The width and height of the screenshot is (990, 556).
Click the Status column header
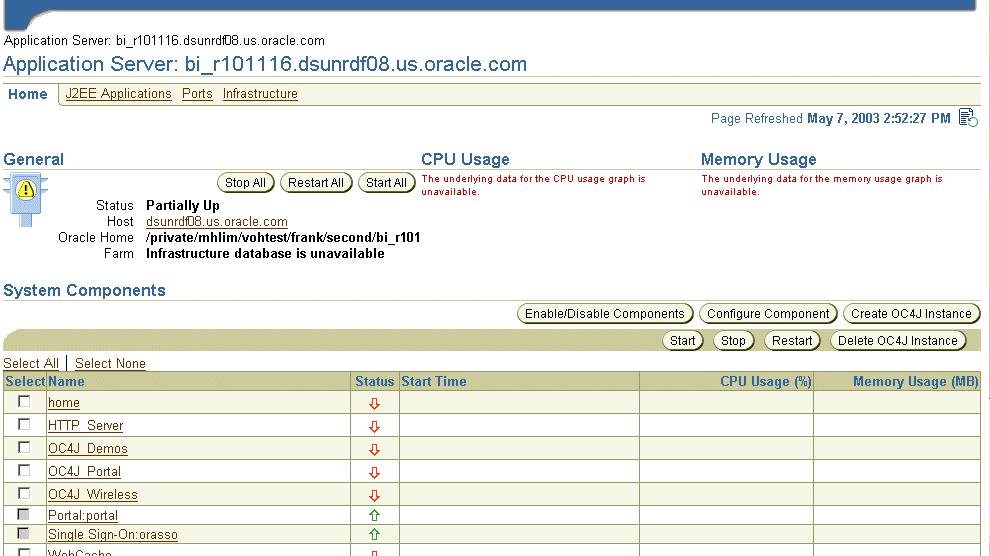click(x=374, y=381)
